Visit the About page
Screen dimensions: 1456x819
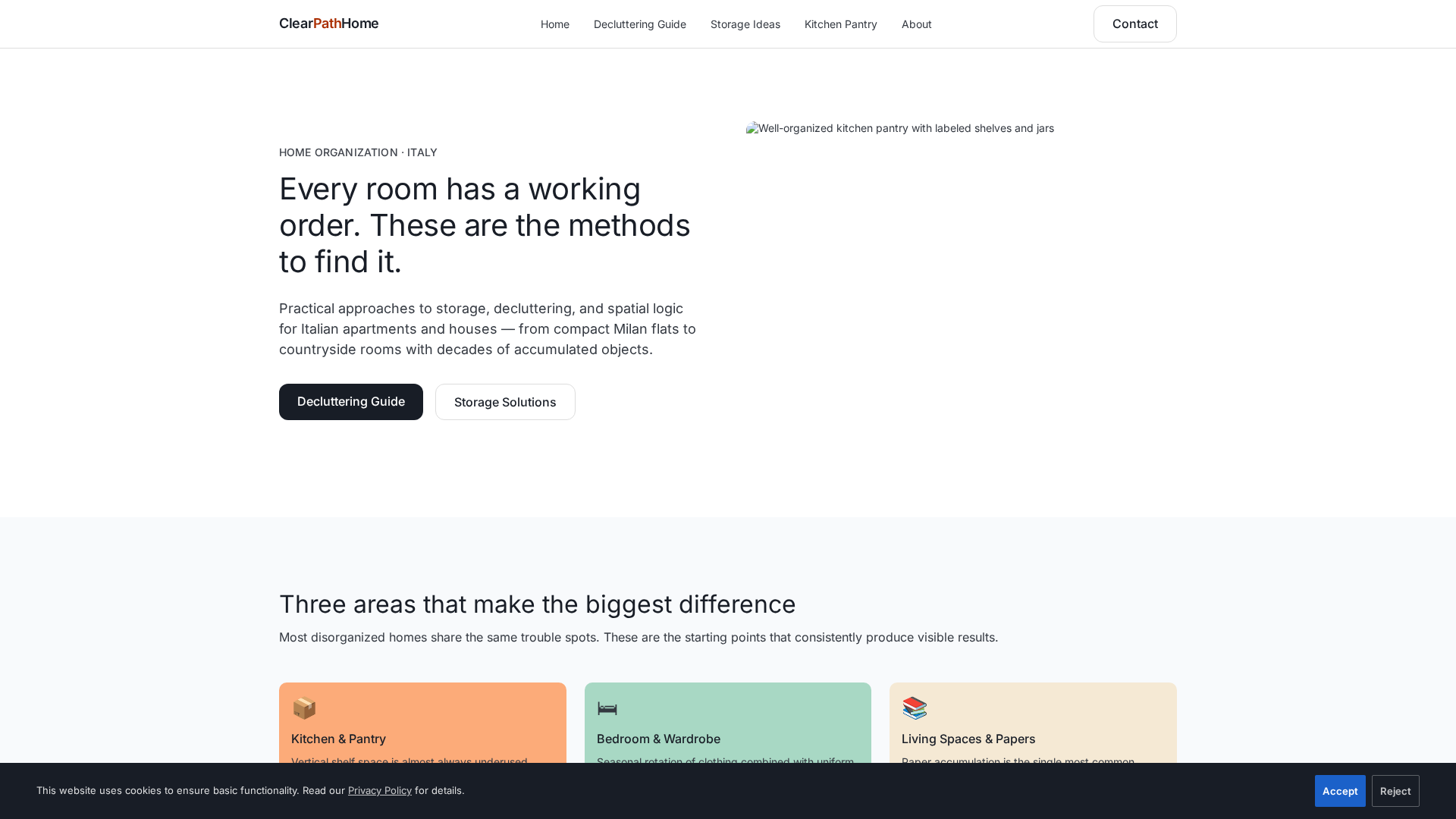916,24
